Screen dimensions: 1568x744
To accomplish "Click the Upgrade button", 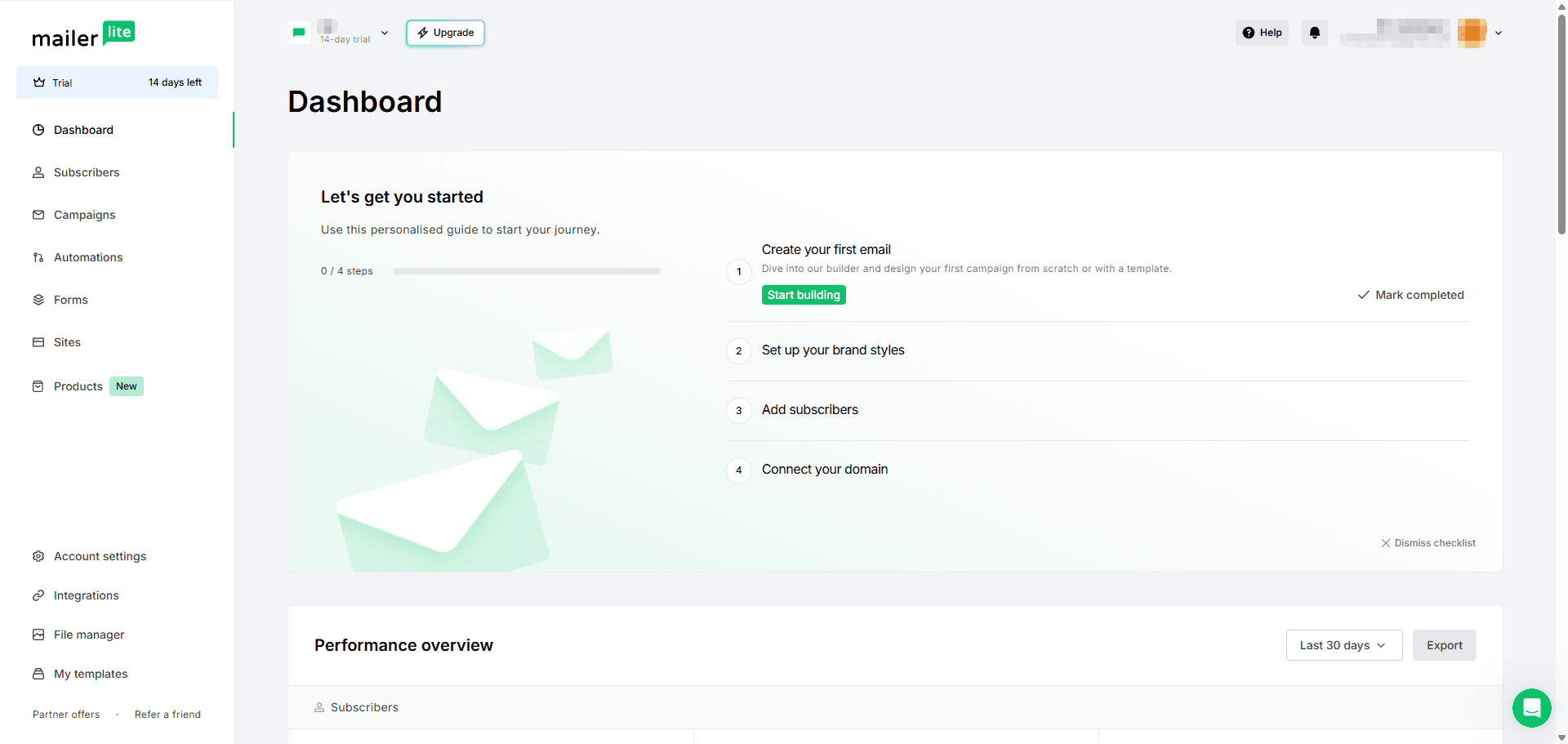I will point(445,33).
